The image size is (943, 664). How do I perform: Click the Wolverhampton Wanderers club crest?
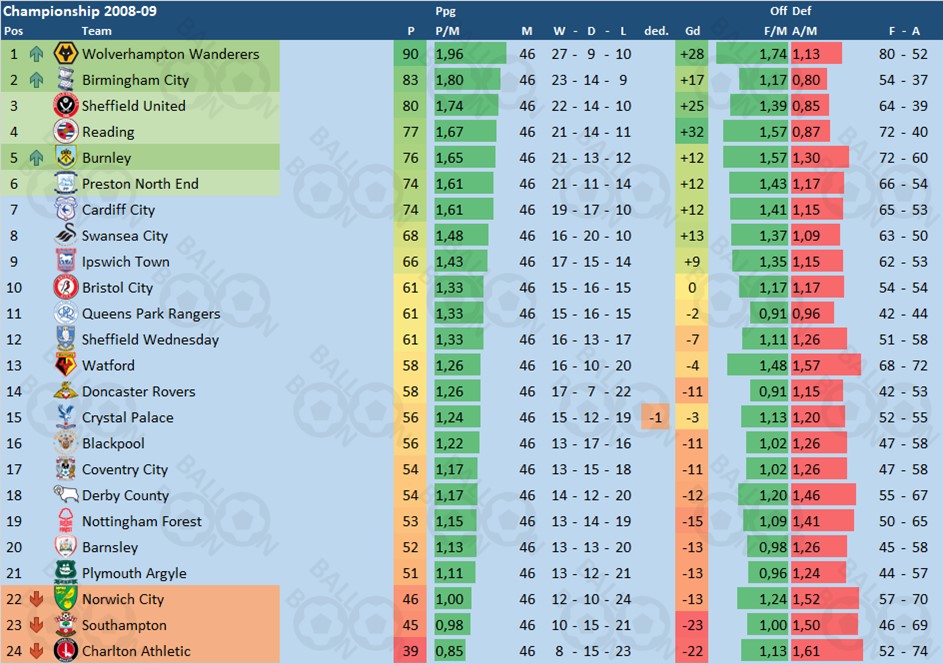[x=66, y=54]
